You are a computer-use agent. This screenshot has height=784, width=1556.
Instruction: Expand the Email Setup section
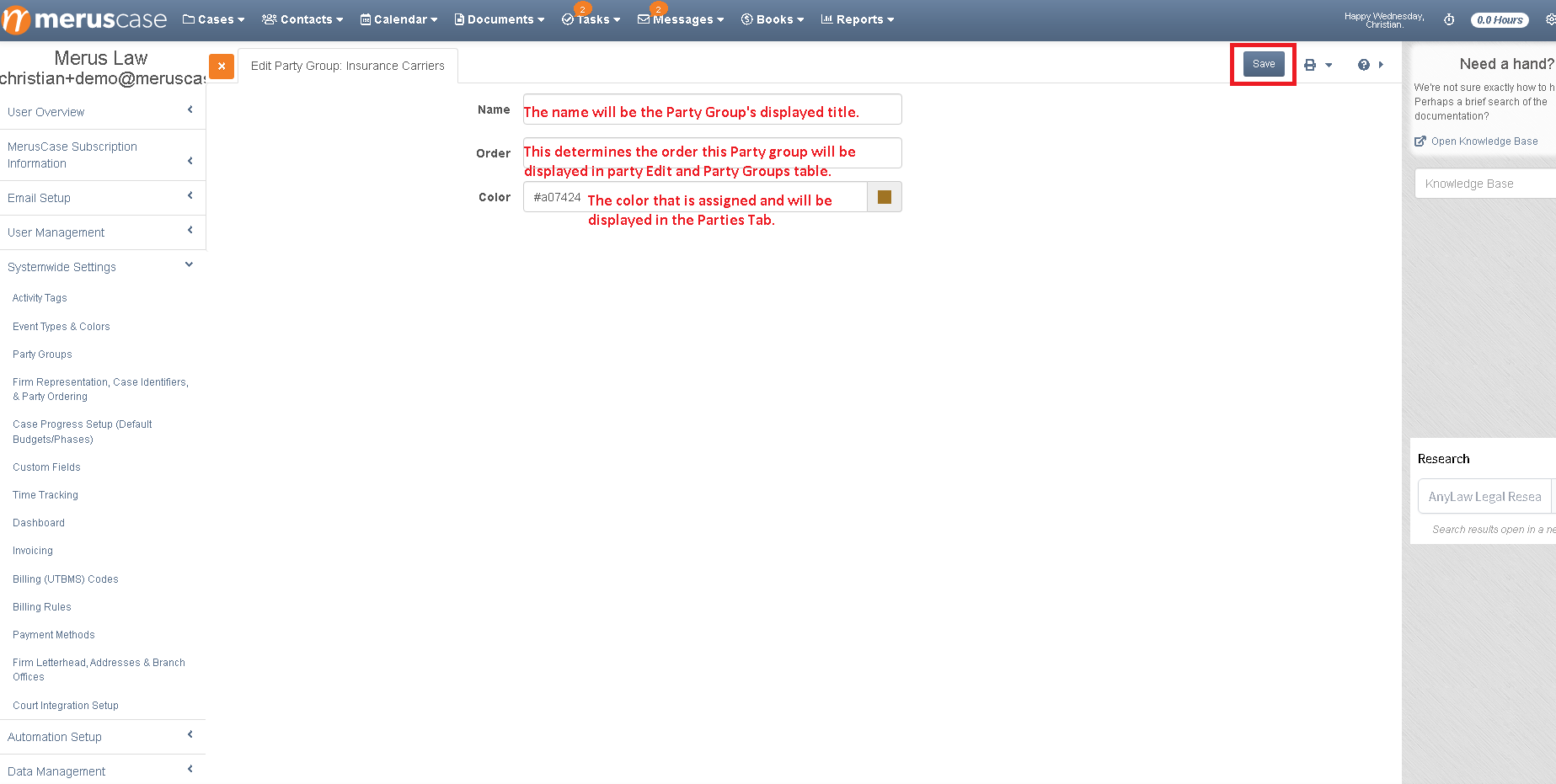pyautogui.click(x=103, y=198)
